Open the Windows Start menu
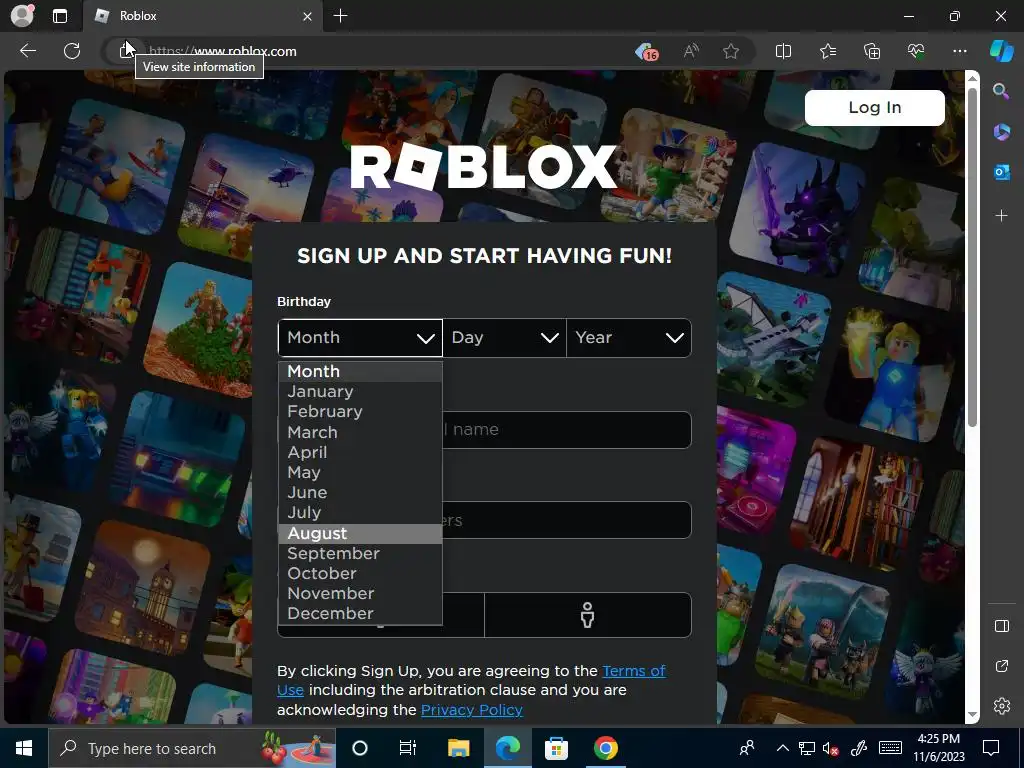 (x=24, y=748)
